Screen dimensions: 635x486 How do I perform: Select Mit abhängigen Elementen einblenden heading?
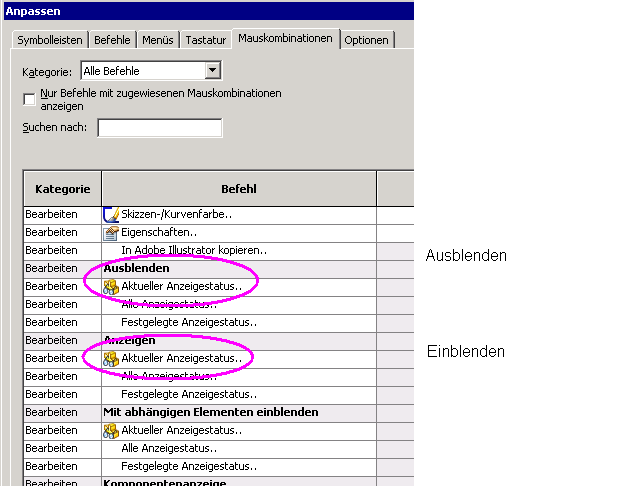pos(211,412)
